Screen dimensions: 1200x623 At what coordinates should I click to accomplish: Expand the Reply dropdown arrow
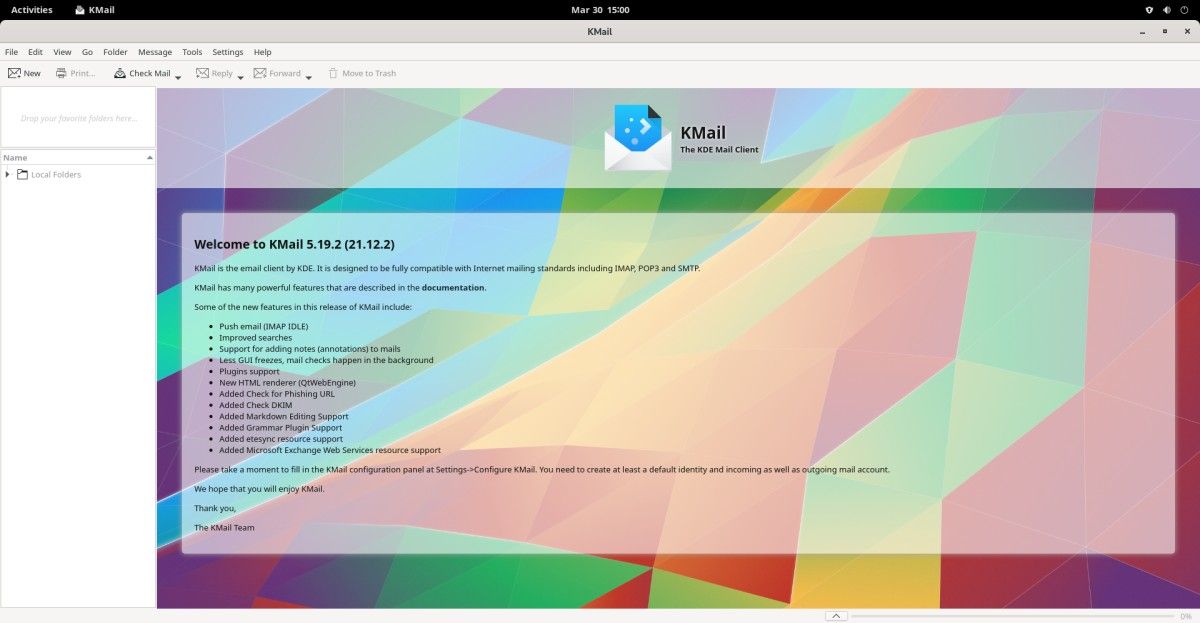point(240,76)
